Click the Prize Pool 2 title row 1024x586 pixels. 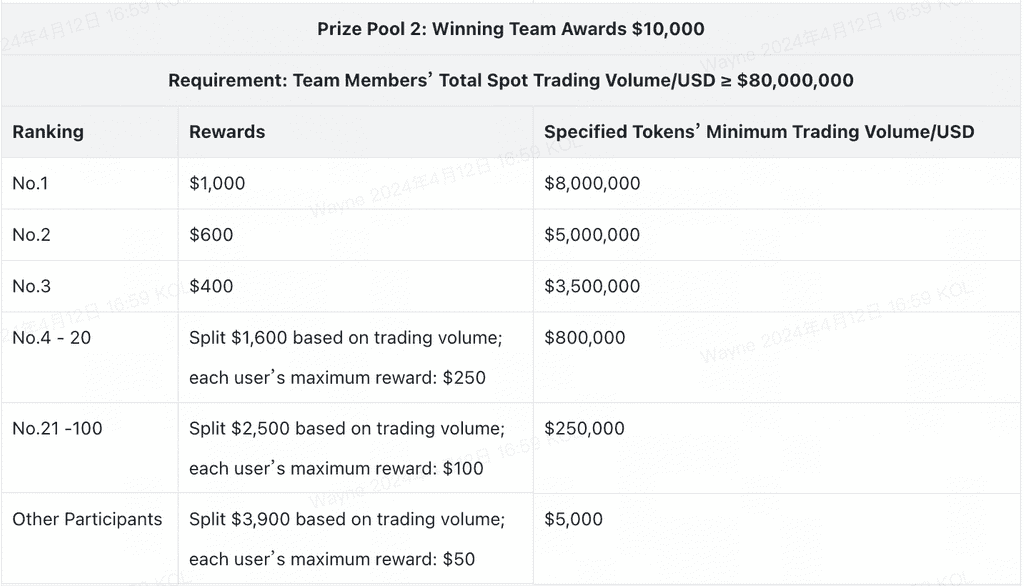point(511,29)
